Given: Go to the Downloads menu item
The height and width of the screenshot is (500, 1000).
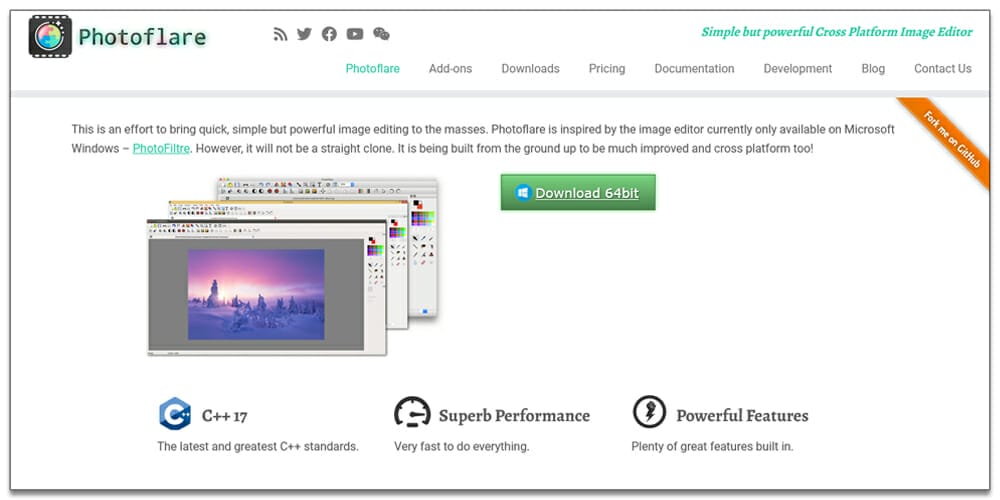Looking at the screenshot, I should [531, 69].
